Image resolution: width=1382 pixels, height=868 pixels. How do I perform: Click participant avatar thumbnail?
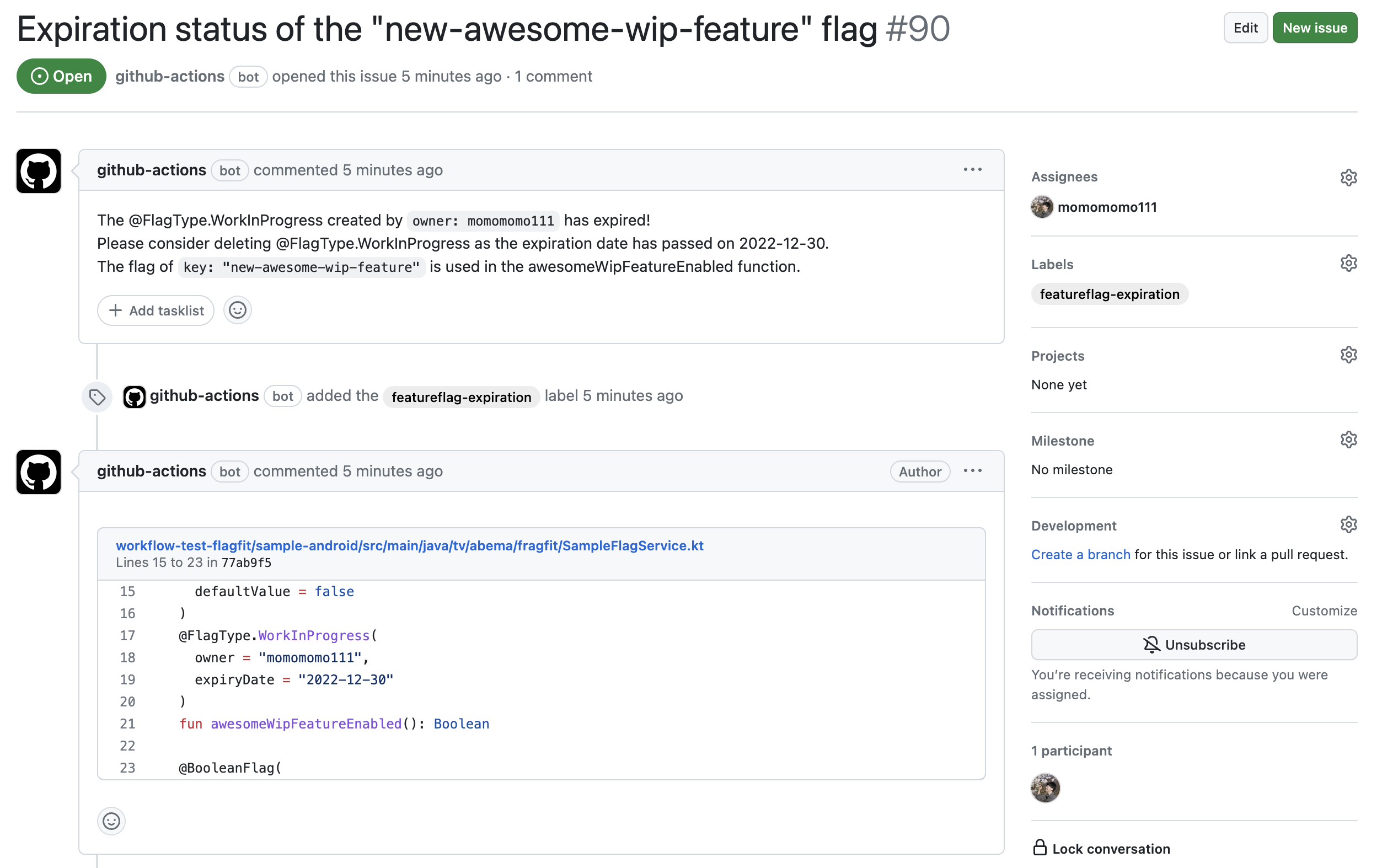[1045, 787]
